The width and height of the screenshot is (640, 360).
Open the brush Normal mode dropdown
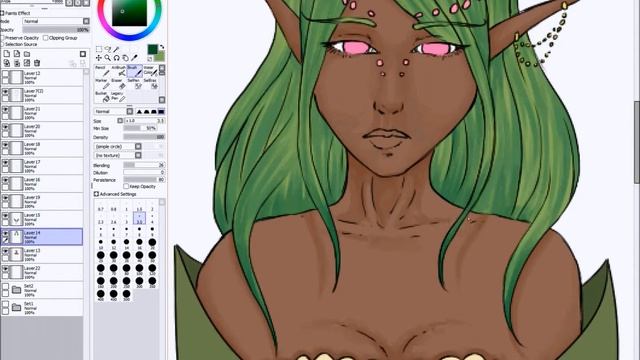click(114, 111)
